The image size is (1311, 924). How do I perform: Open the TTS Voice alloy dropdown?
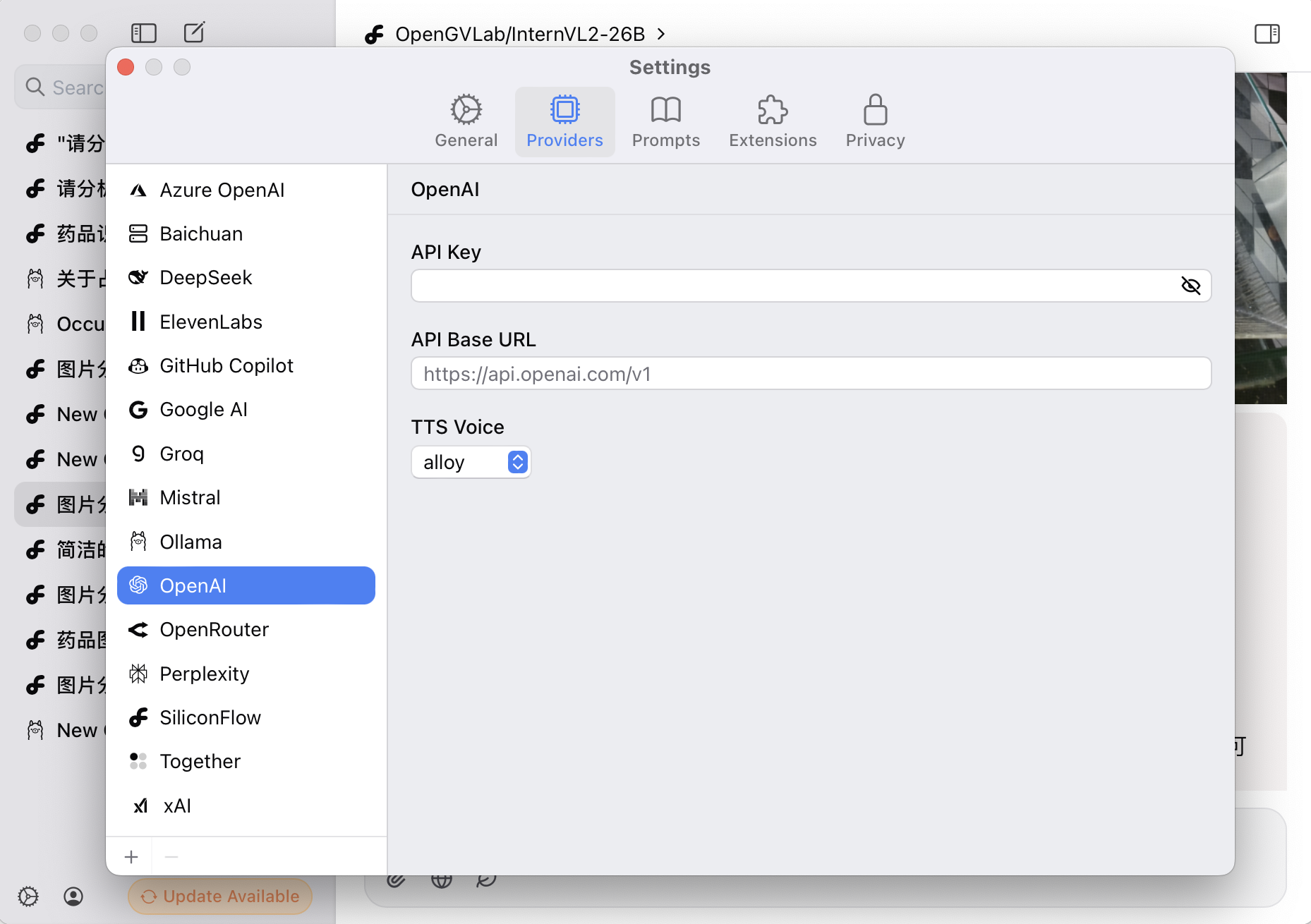pos(471,462)
